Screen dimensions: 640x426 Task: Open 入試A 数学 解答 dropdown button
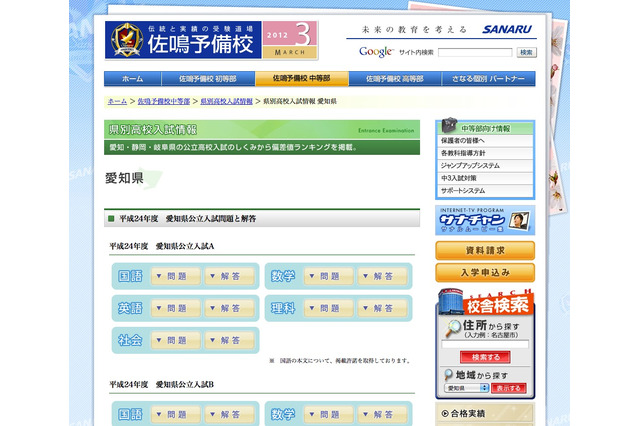(x=382, y=276)
